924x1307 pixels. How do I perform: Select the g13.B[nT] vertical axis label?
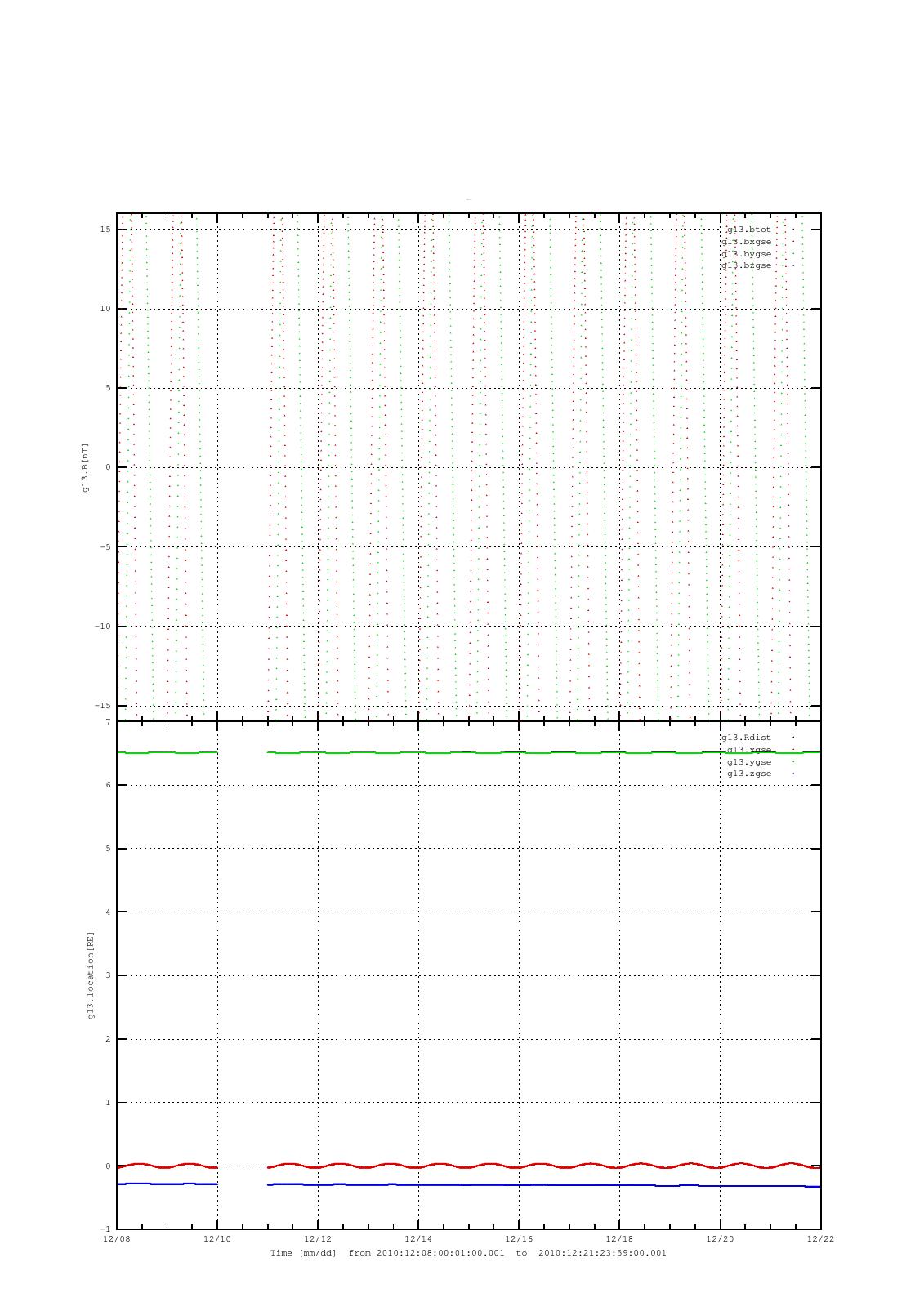(85, 468)
